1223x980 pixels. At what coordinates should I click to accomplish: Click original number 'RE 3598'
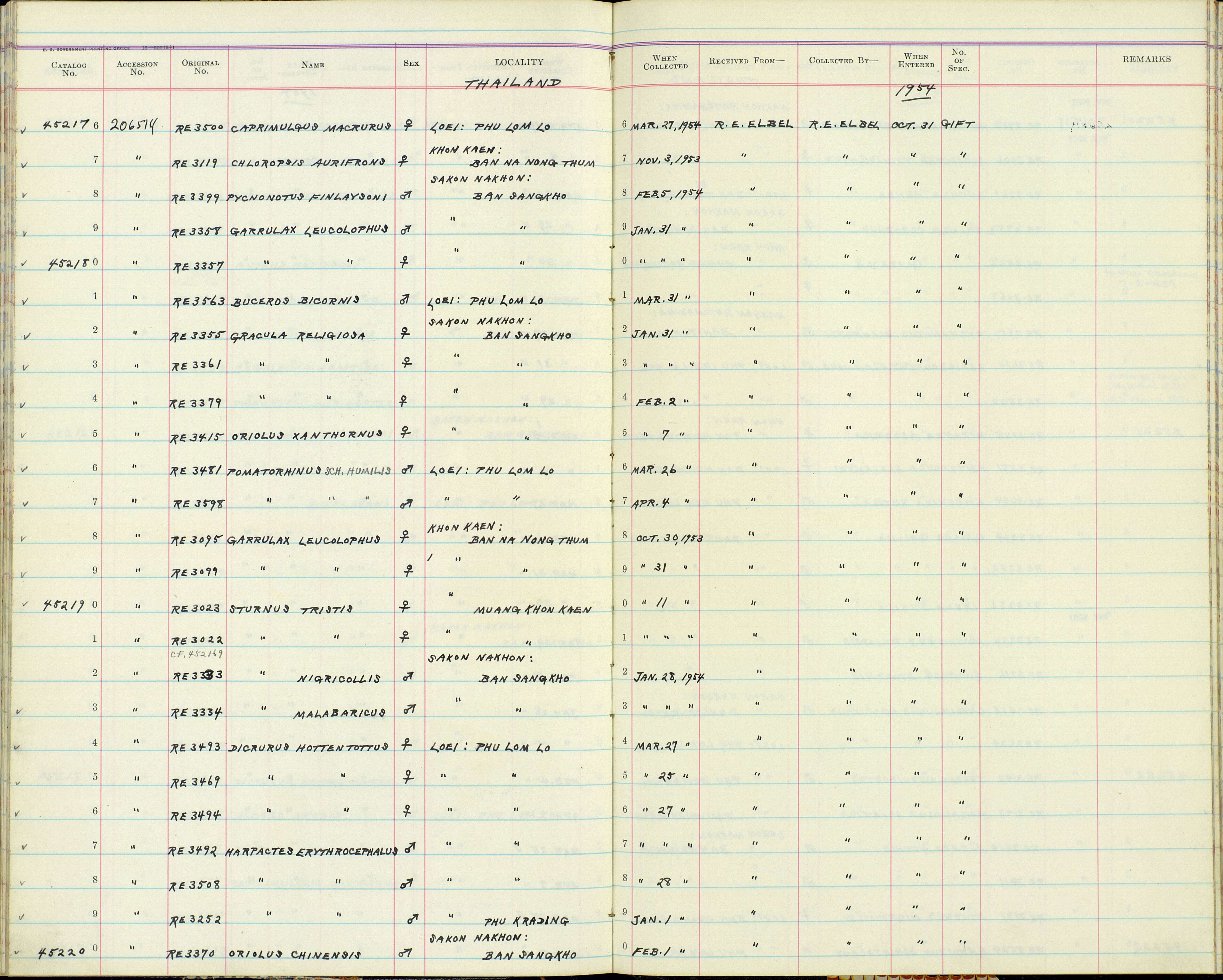tap(200, 504)
